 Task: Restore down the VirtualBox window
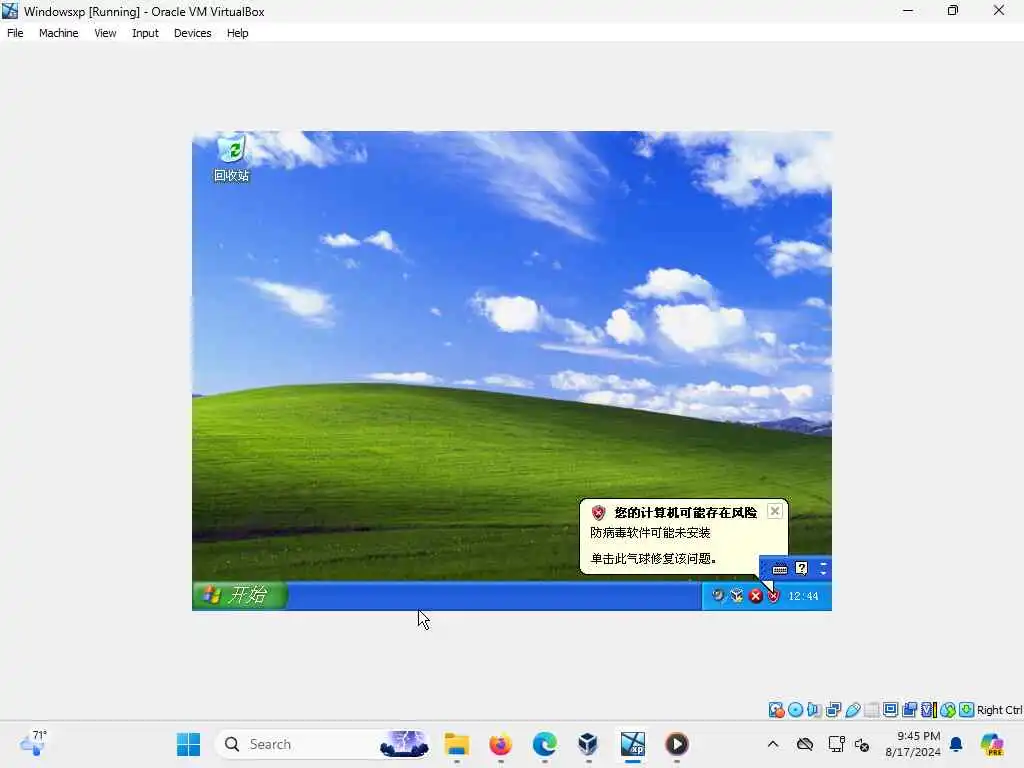(953, 11)
